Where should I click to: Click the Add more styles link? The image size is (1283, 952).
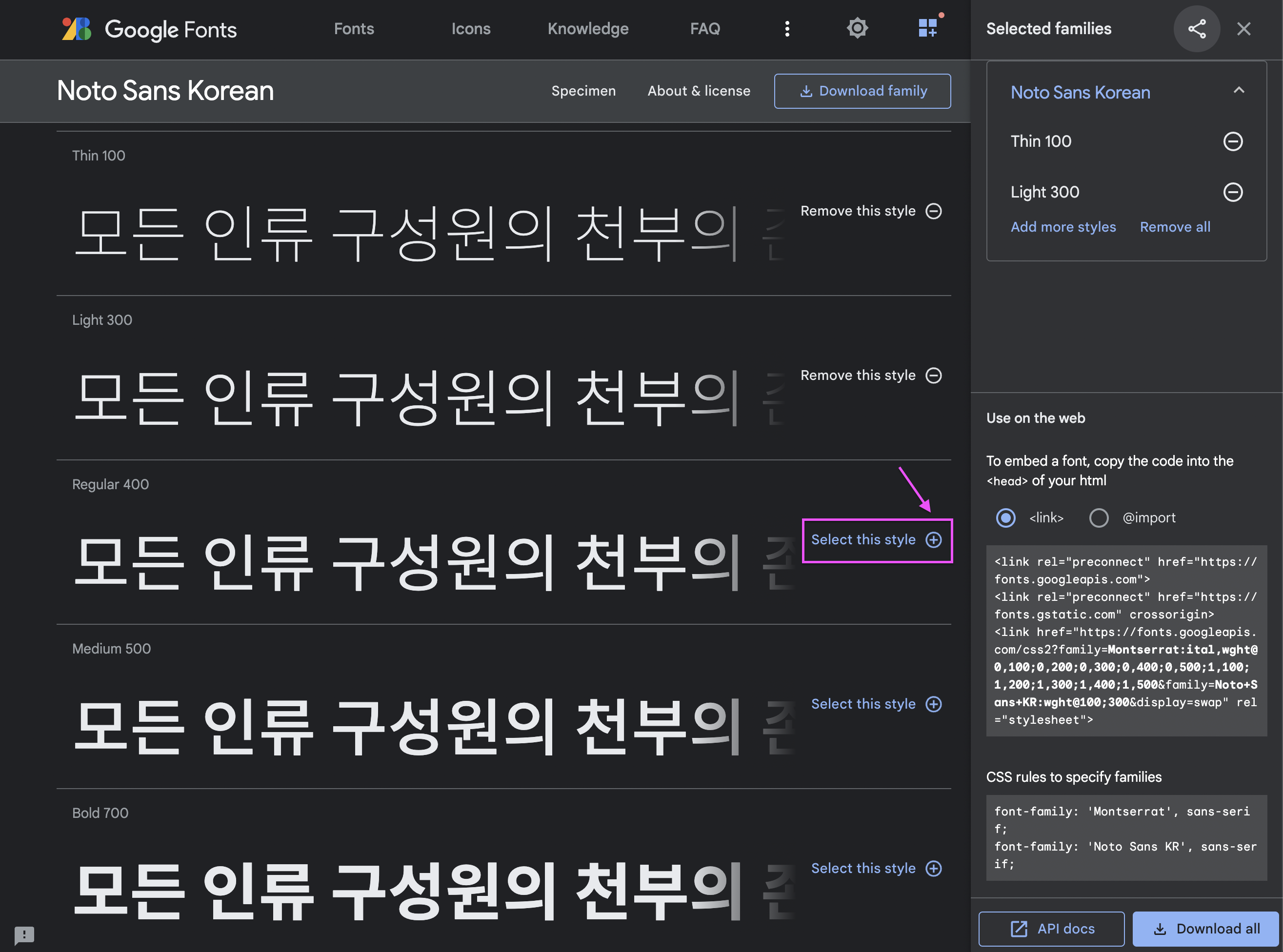pyautogui.click(x=1063, y=227)
